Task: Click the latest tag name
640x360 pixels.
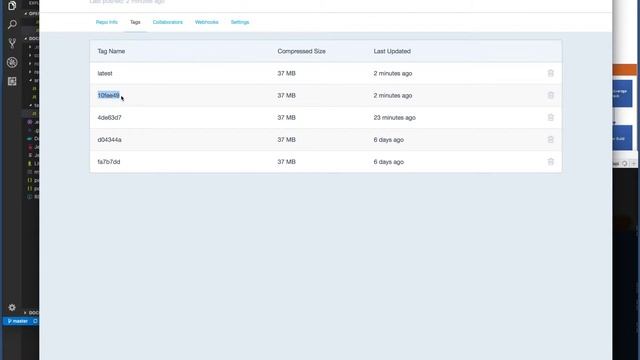Action: click(x=105, y=73)
